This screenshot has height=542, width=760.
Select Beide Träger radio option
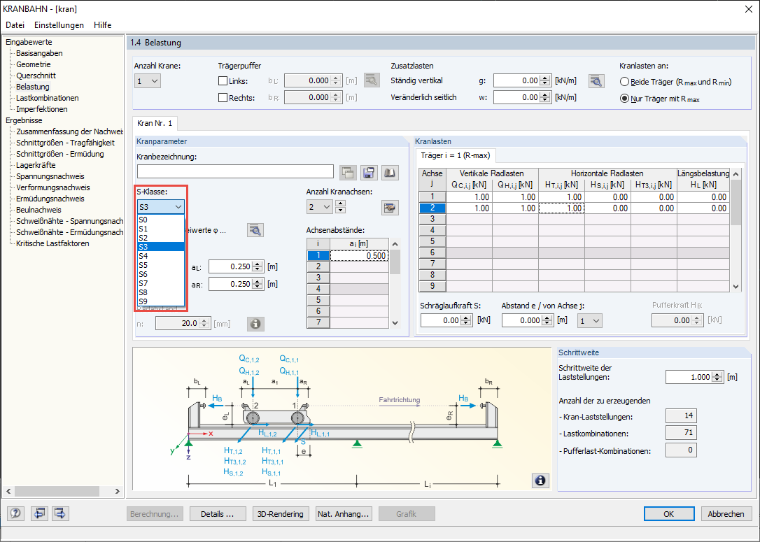click(x=624, y=82)
